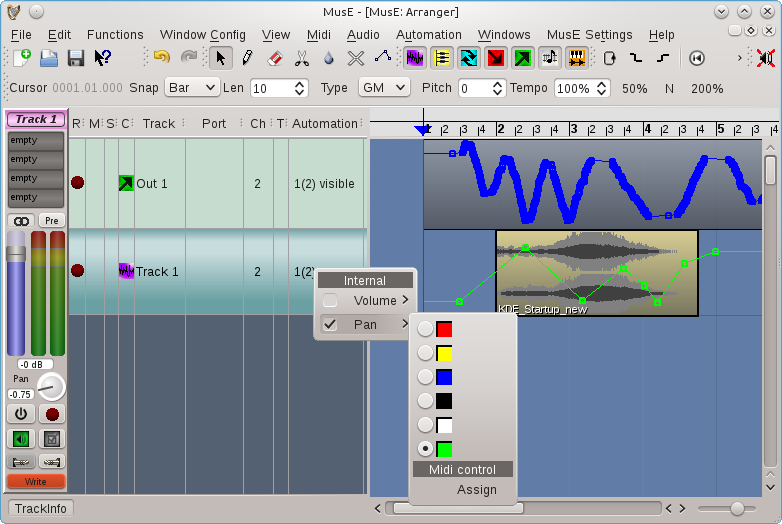Viewport: 782px width, 524px height.
Task: Show midi tracks note icon
Action: 550,58
